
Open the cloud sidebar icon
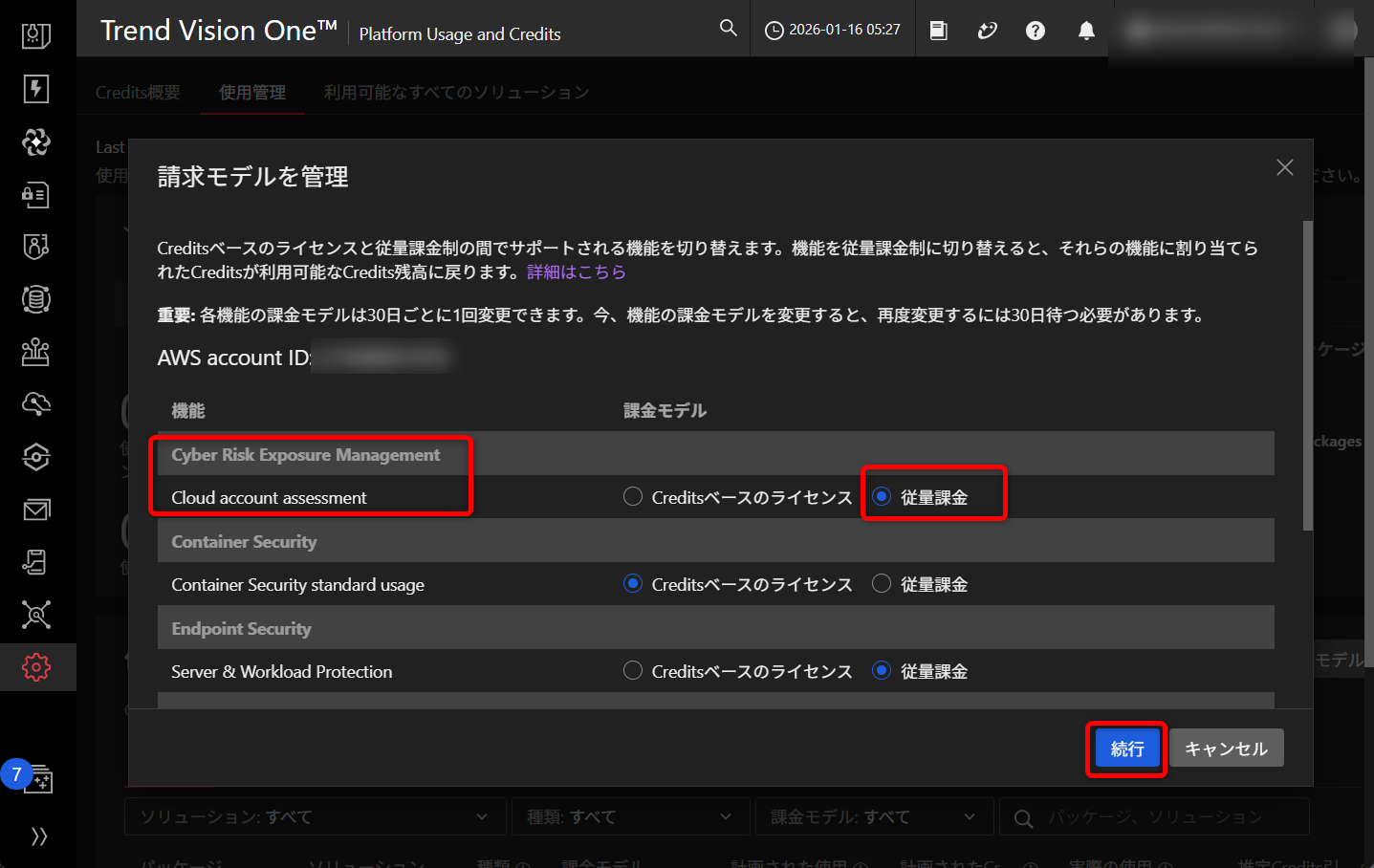tap(36, 404)
